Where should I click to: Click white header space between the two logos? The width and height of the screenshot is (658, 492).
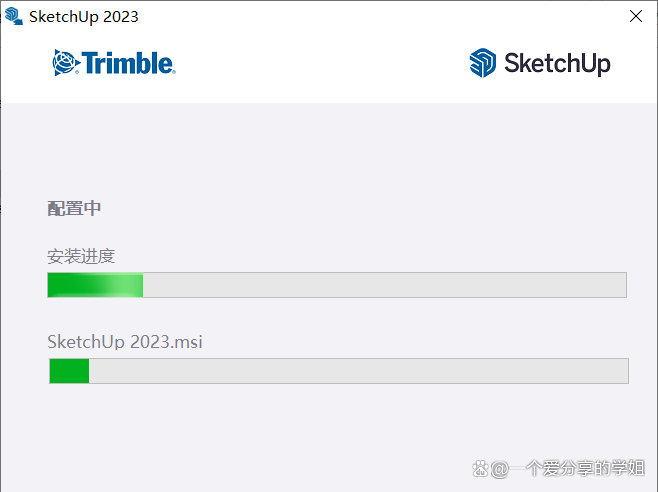tap(320, 64)
